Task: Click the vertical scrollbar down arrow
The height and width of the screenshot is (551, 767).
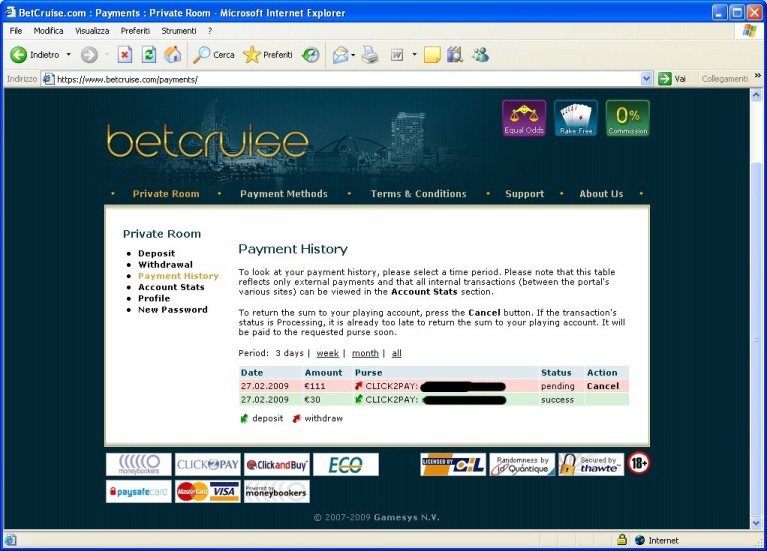Action: pos(756,523)
